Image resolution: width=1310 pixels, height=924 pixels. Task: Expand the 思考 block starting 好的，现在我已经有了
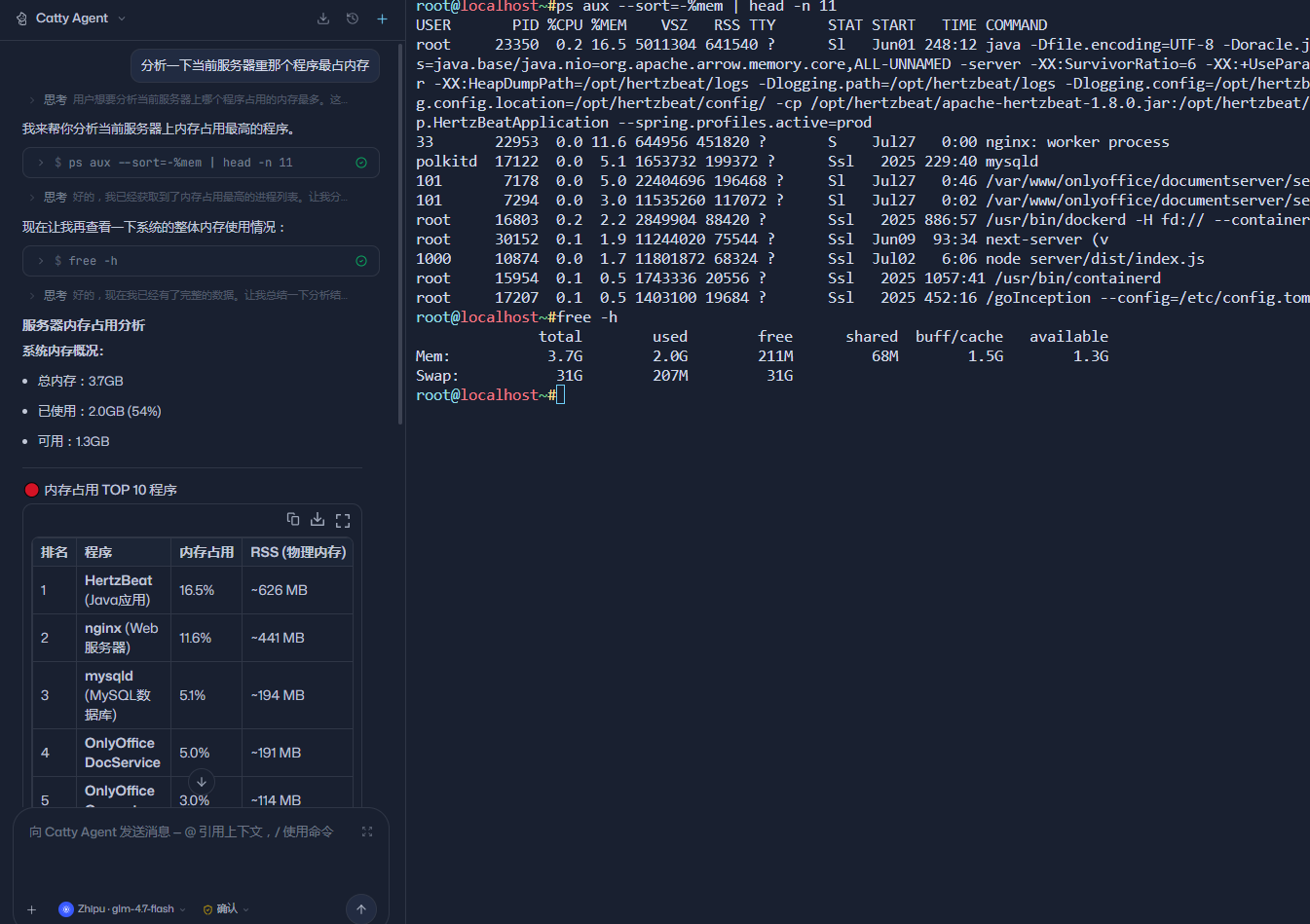click(190, 295)
